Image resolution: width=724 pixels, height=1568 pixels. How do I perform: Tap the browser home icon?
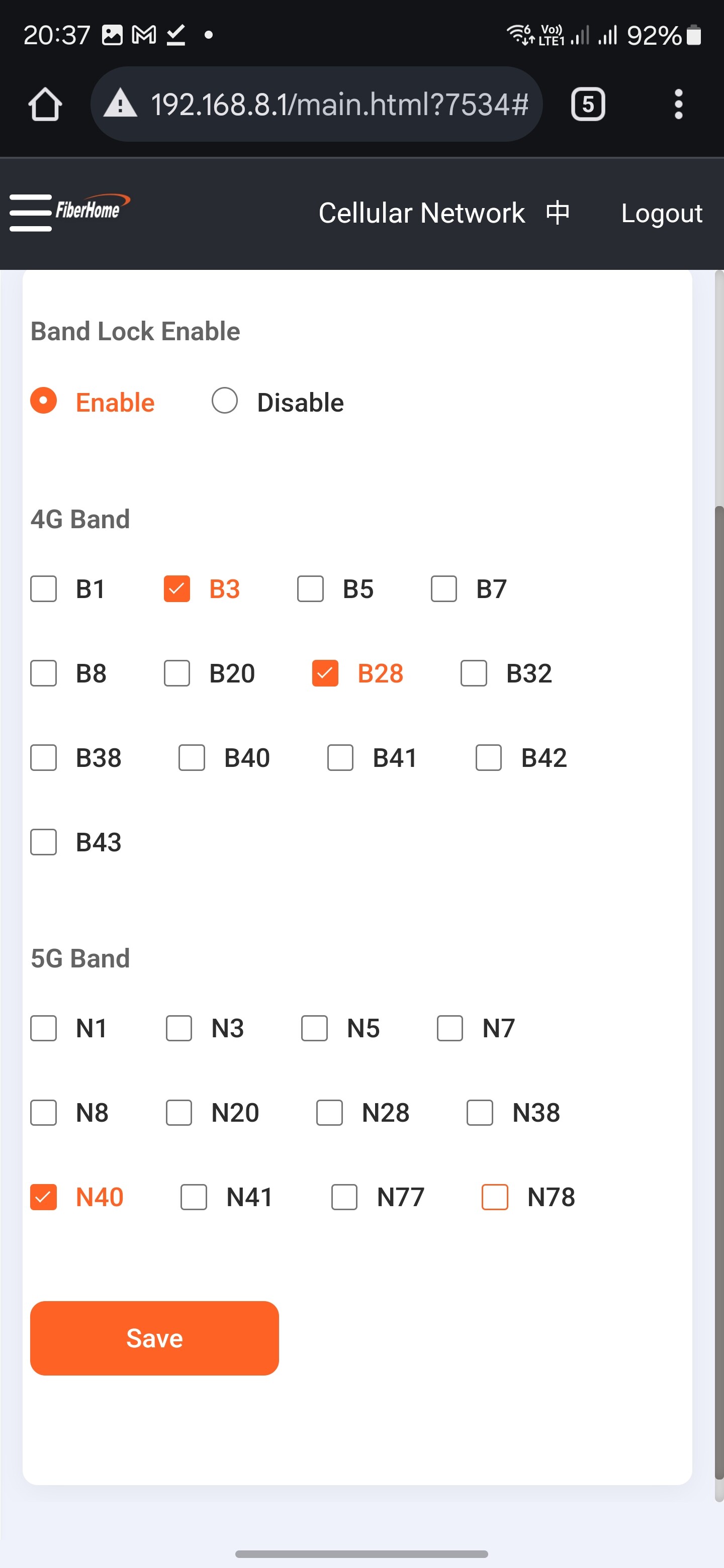[x=45, y=104]
